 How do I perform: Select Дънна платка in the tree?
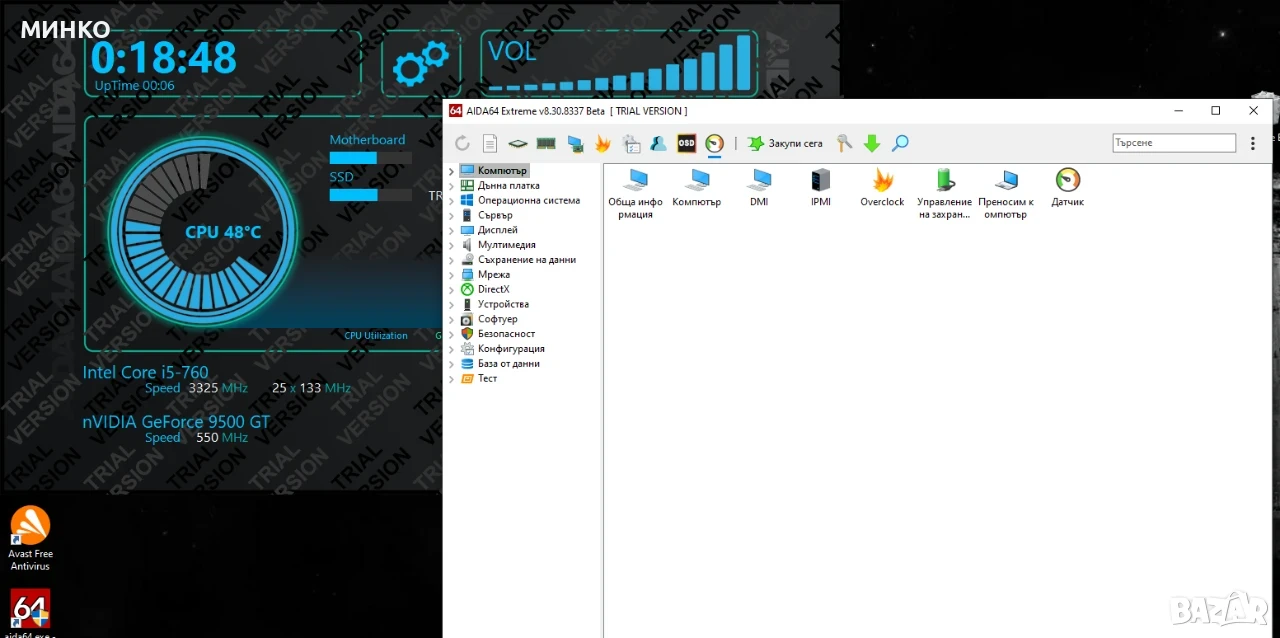pos(508,186)
